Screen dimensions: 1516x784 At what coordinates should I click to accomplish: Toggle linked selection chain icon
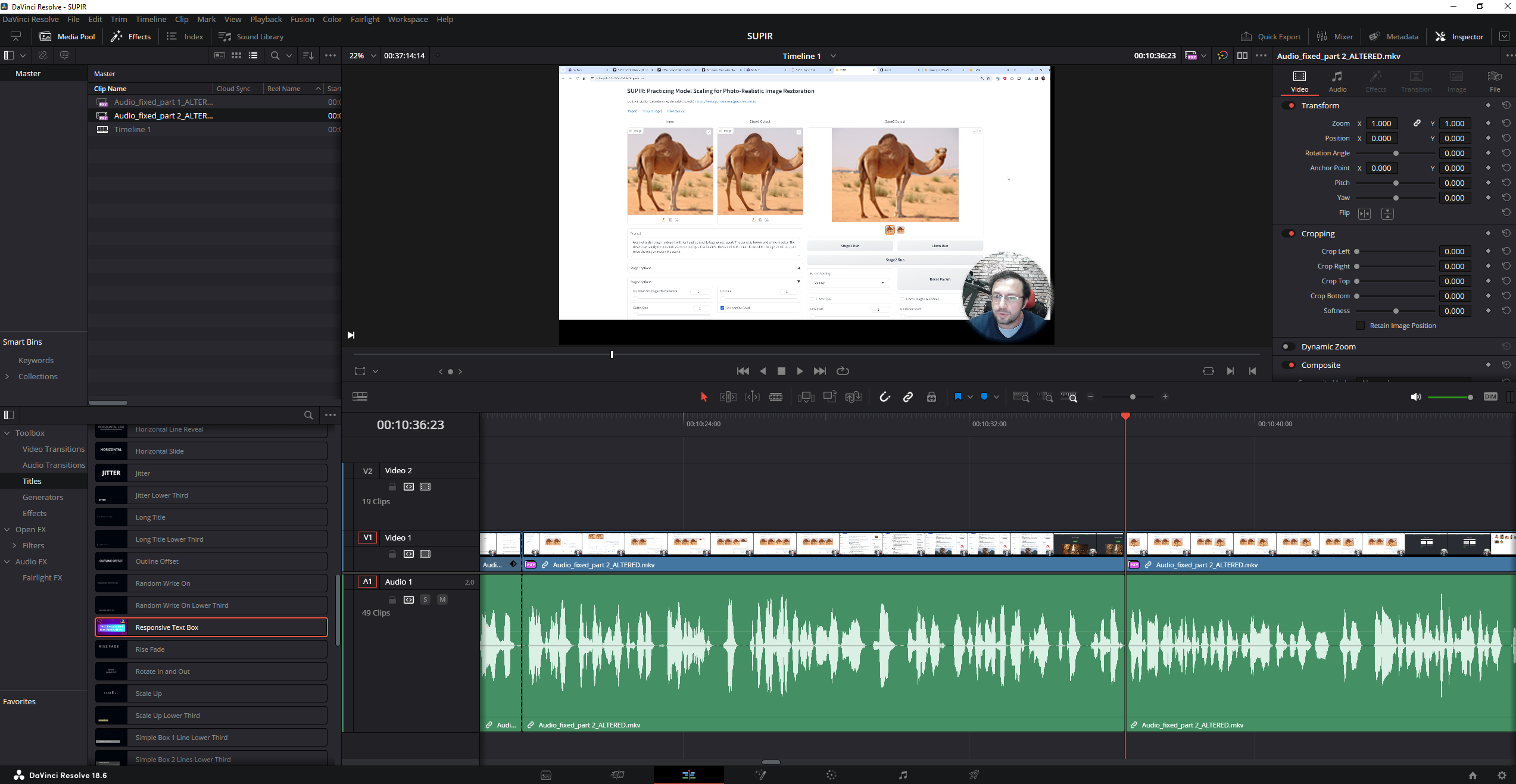point(907,397)
